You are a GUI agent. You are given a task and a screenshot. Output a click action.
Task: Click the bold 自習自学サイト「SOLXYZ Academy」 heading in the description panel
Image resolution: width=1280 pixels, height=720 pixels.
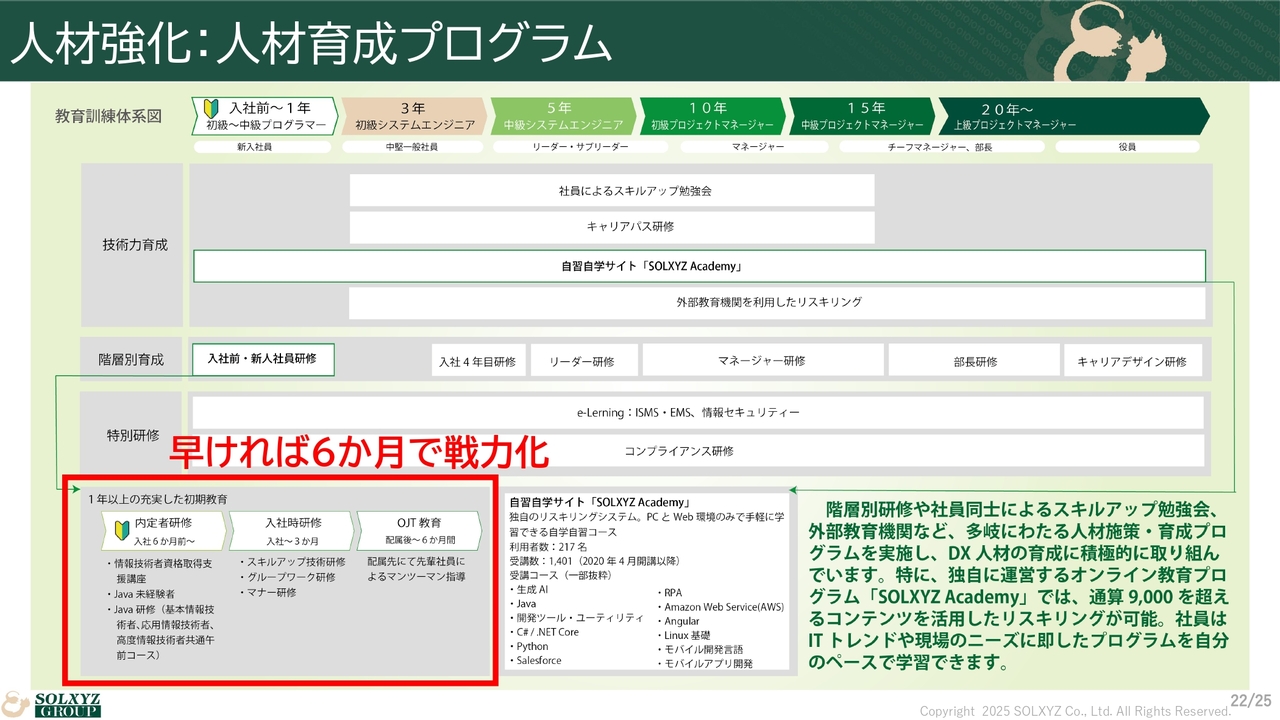pyautogui.click(x=601, y=502)
